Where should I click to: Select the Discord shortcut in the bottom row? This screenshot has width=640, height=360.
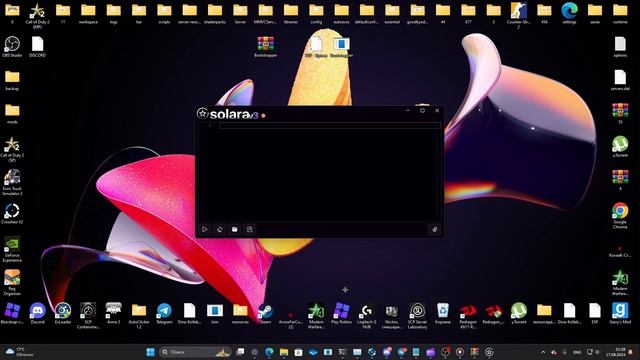38,313
